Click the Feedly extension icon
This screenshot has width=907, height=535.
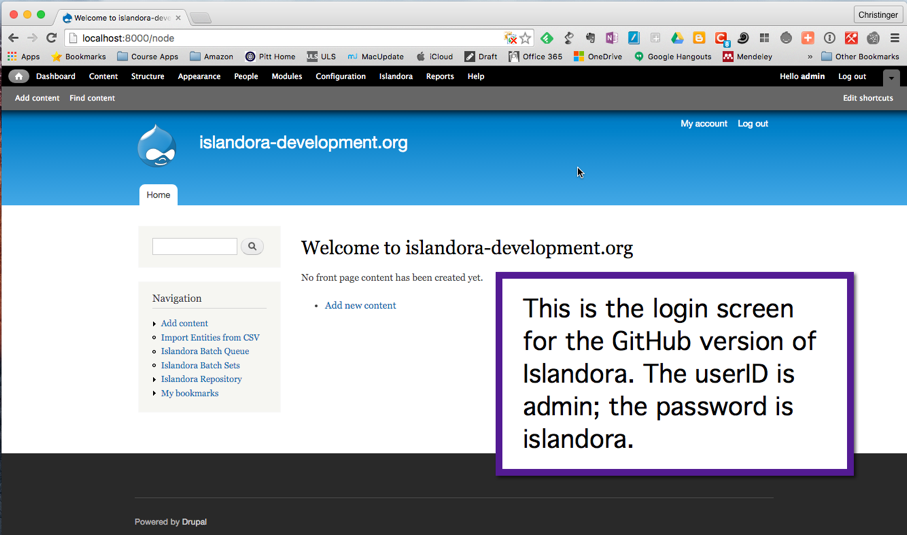tap(547, 38)
